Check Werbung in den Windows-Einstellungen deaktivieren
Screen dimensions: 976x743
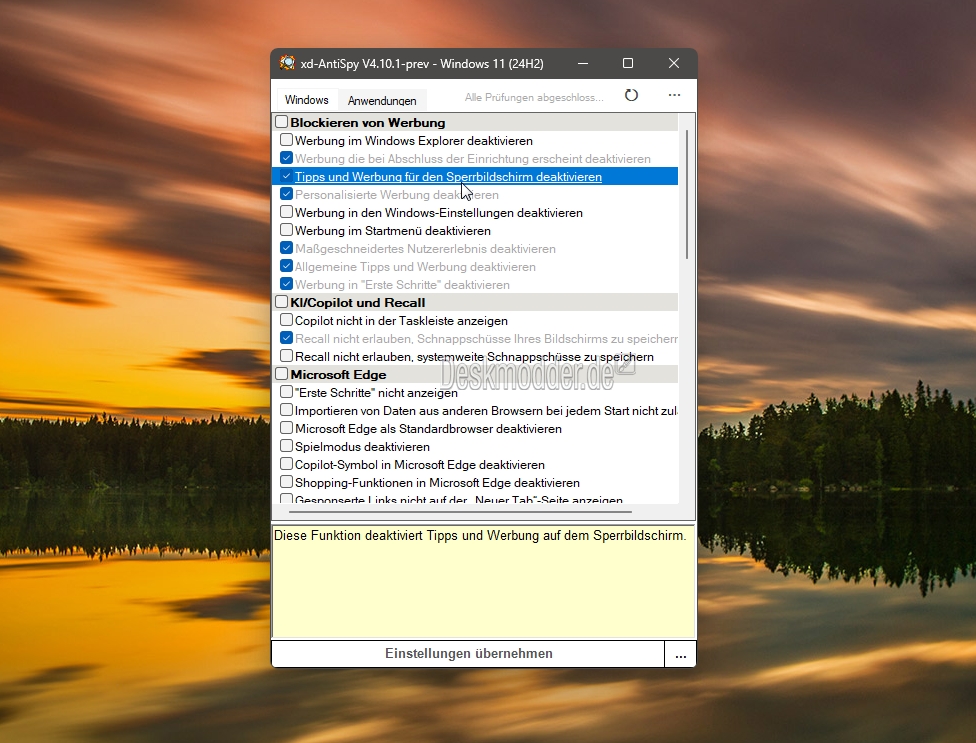point(286,212)
